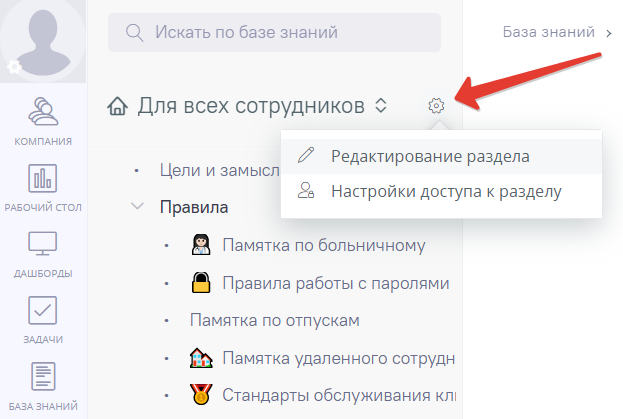The height and width of the screenshot is (419, 623).
Task: Click the gold medal emoji icon
Action: 201,394
